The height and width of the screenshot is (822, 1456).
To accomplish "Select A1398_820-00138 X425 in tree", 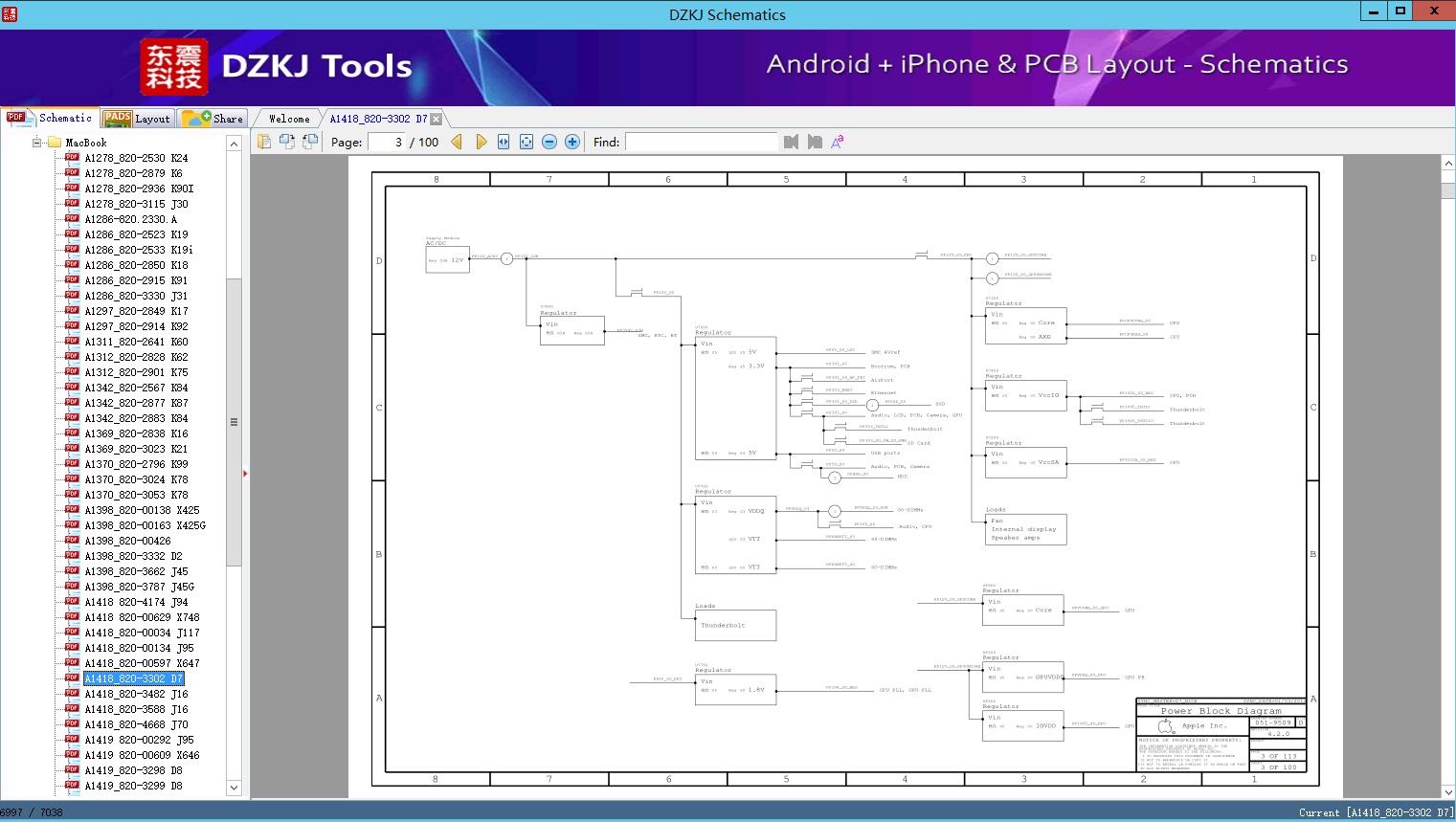I will [142, 510].
